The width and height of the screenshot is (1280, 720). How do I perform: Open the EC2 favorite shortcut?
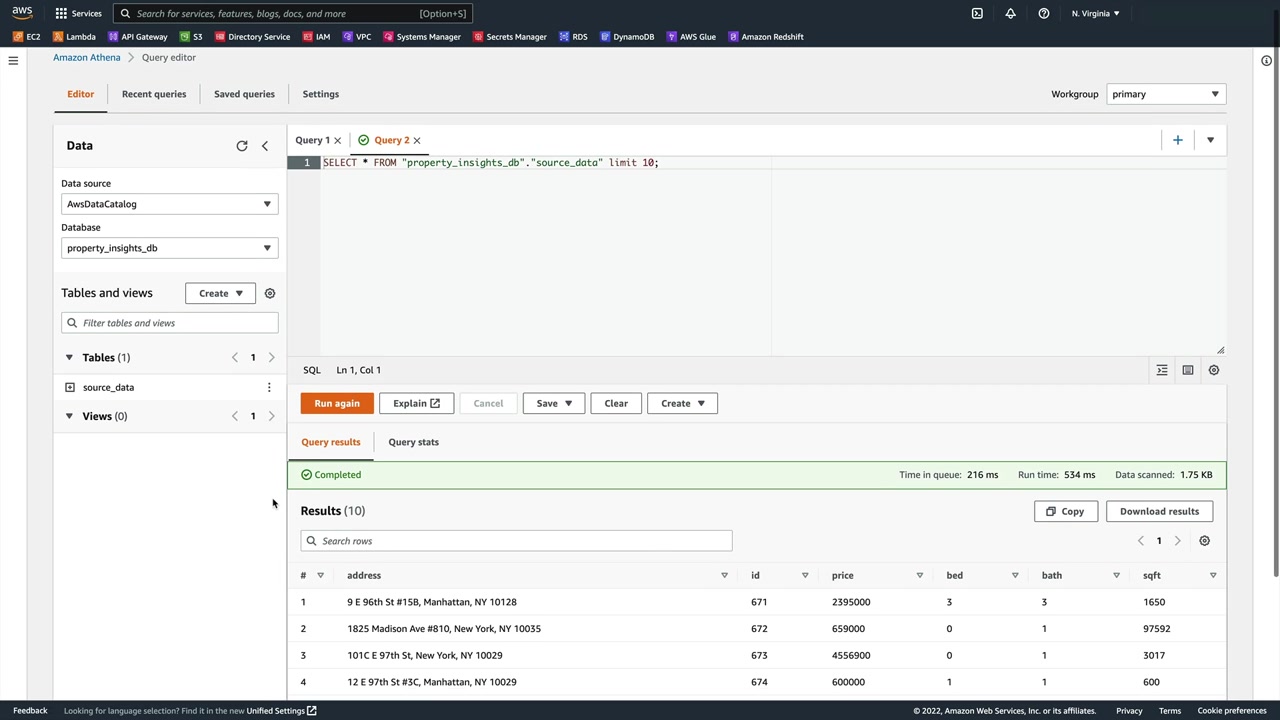[x=27, y=37]
